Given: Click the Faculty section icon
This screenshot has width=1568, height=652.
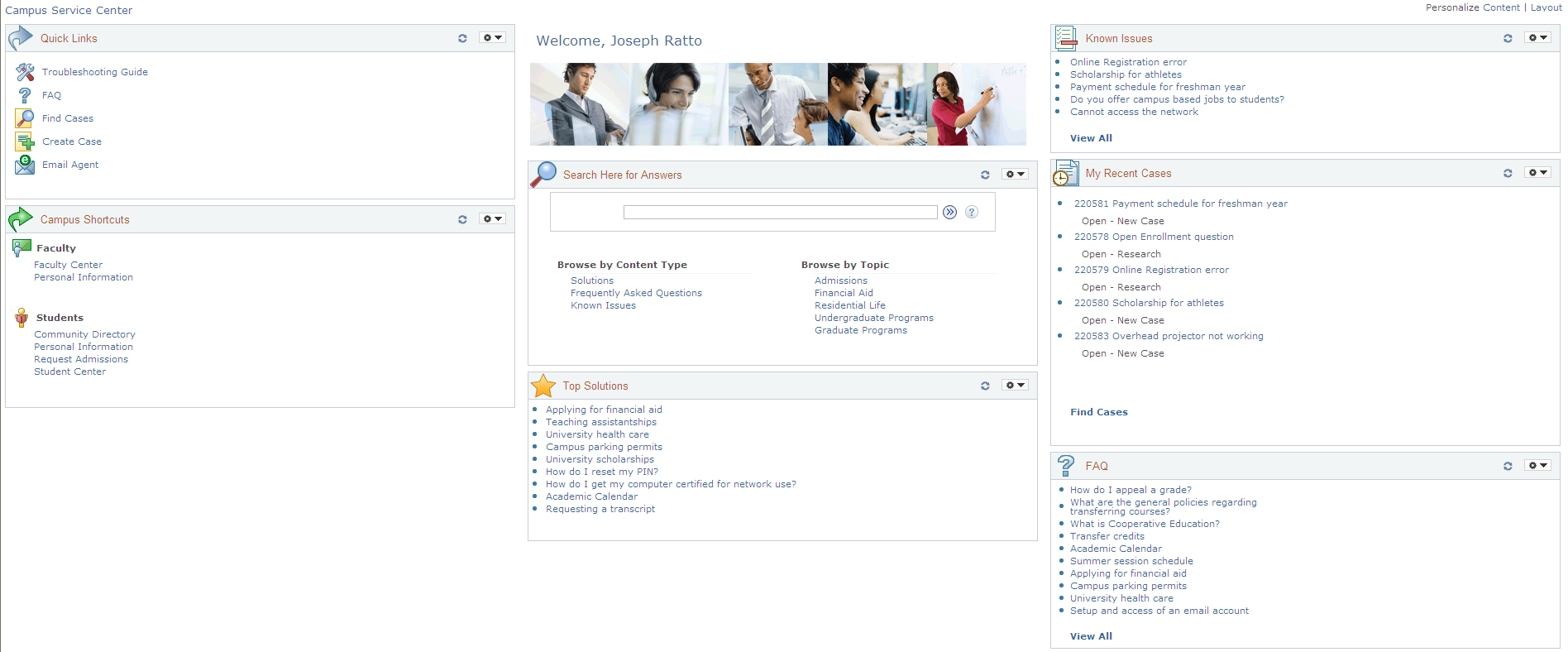Looking at the screenshot, I should 22,247.
